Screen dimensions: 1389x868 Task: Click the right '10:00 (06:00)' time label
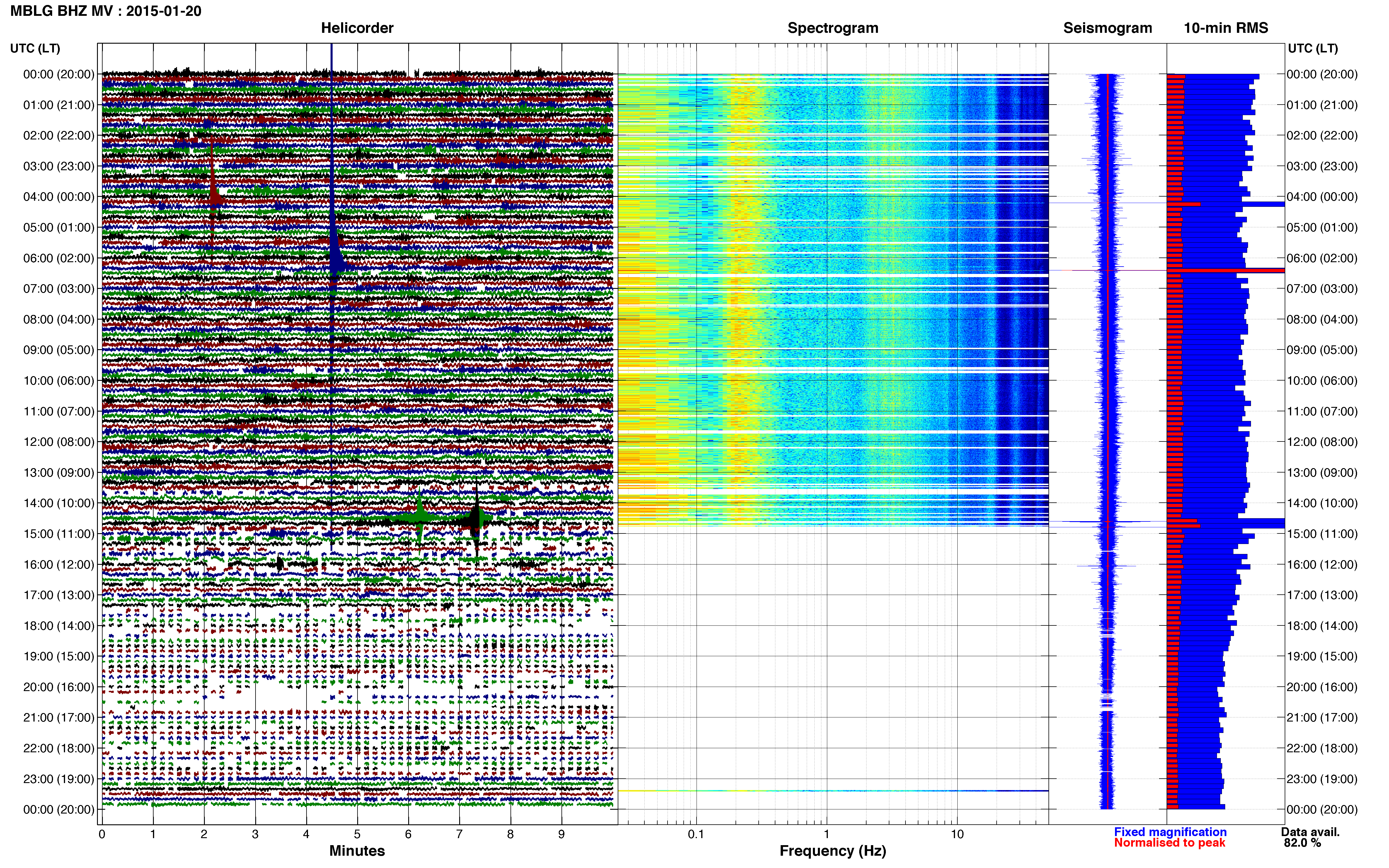1322,381
